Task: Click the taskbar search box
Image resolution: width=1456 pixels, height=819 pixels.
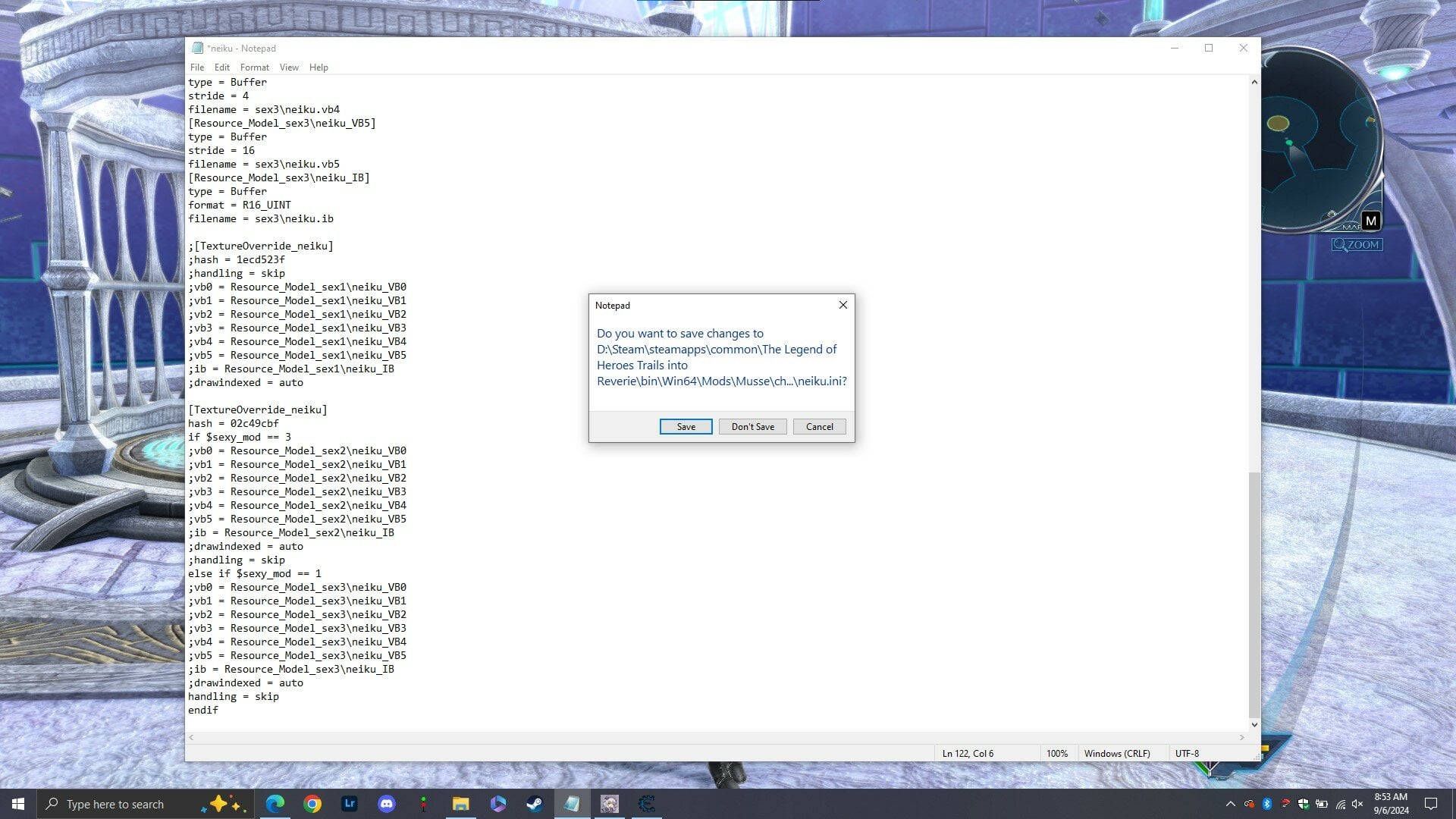Action: click(x=144, y=804)
